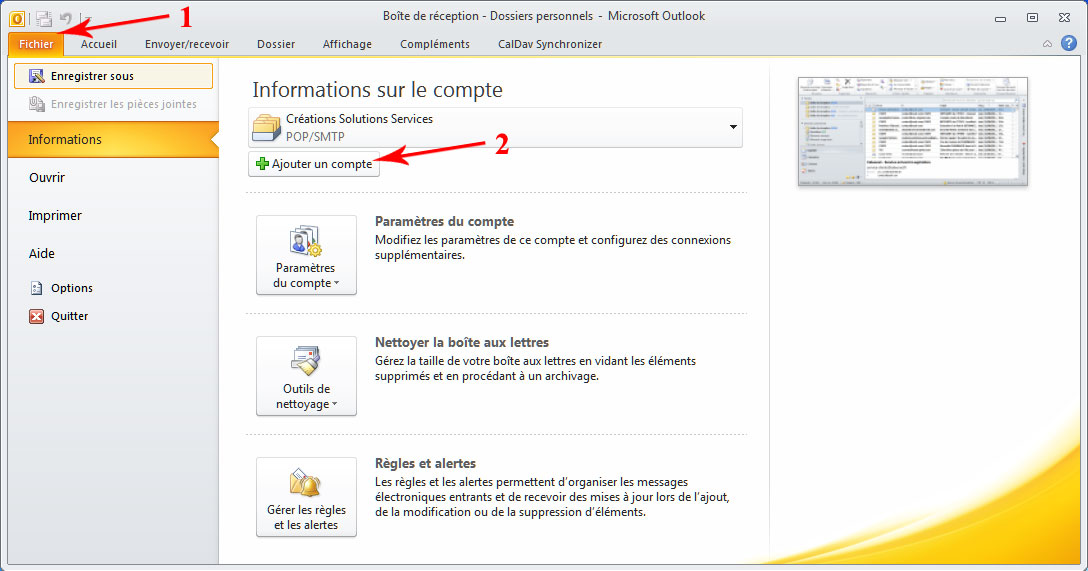This screenshot has height=571, width=1088.
Task: Open the CalDav Synchronizer tab
Action: coord(550,44)
